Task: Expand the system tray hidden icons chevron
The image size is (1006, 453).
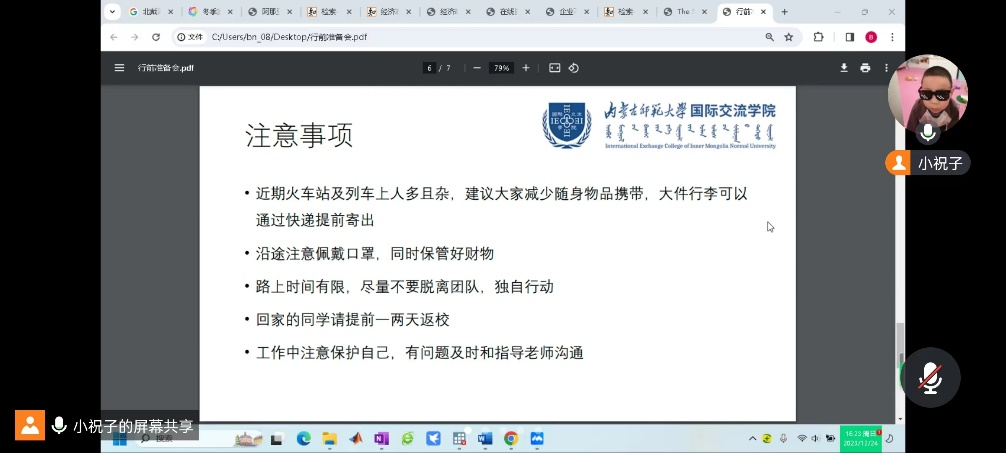Action: click(752, 438)
